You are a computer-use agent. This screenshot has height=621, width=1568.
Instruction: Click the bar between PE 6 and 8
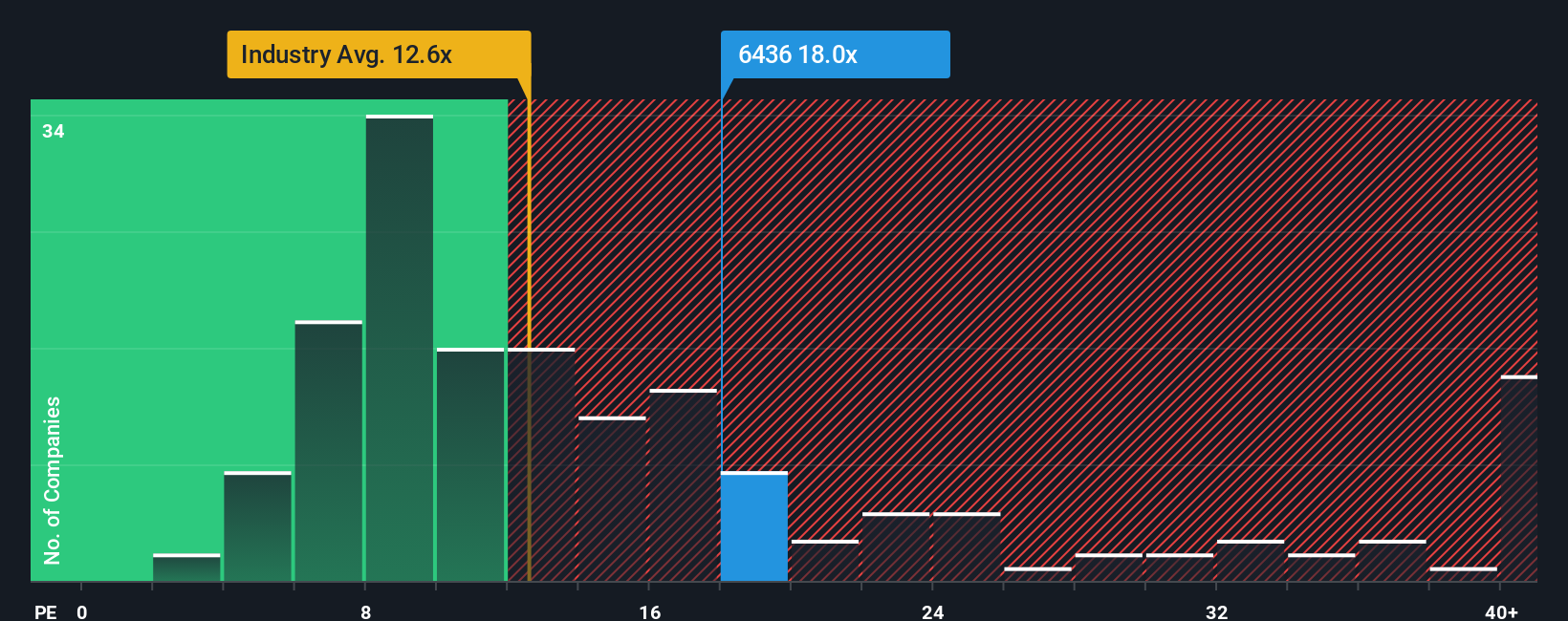pos(329,451)
